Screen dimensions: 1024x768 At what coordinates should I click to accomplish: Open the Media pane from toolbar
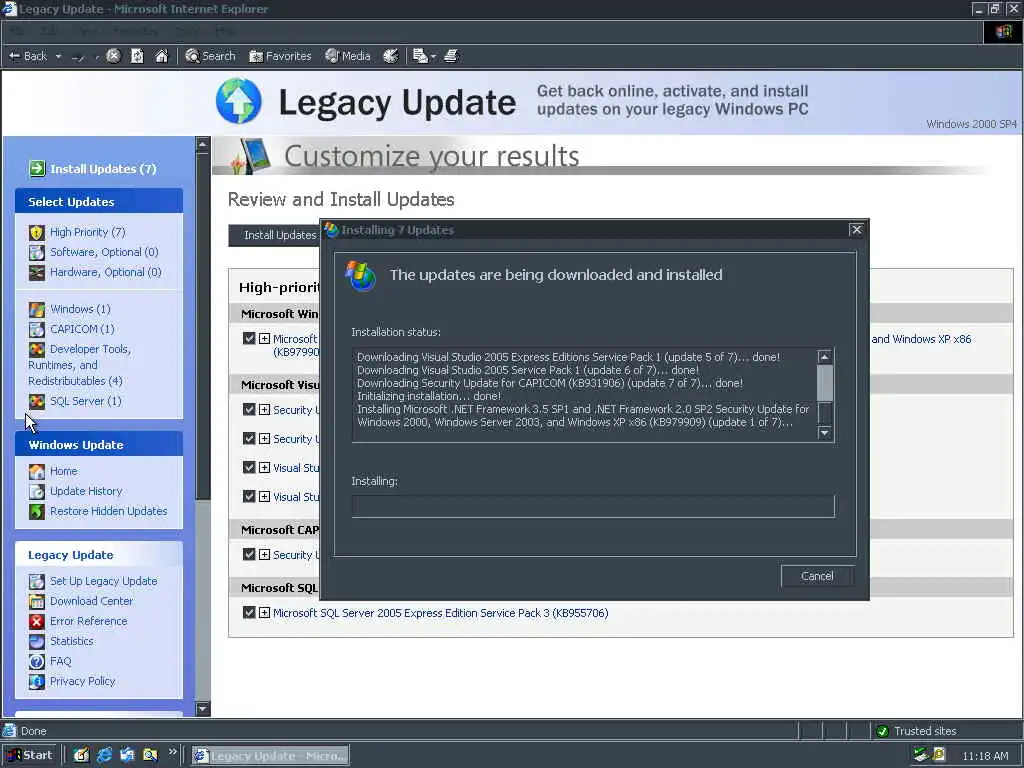click(x=348, y=56)
